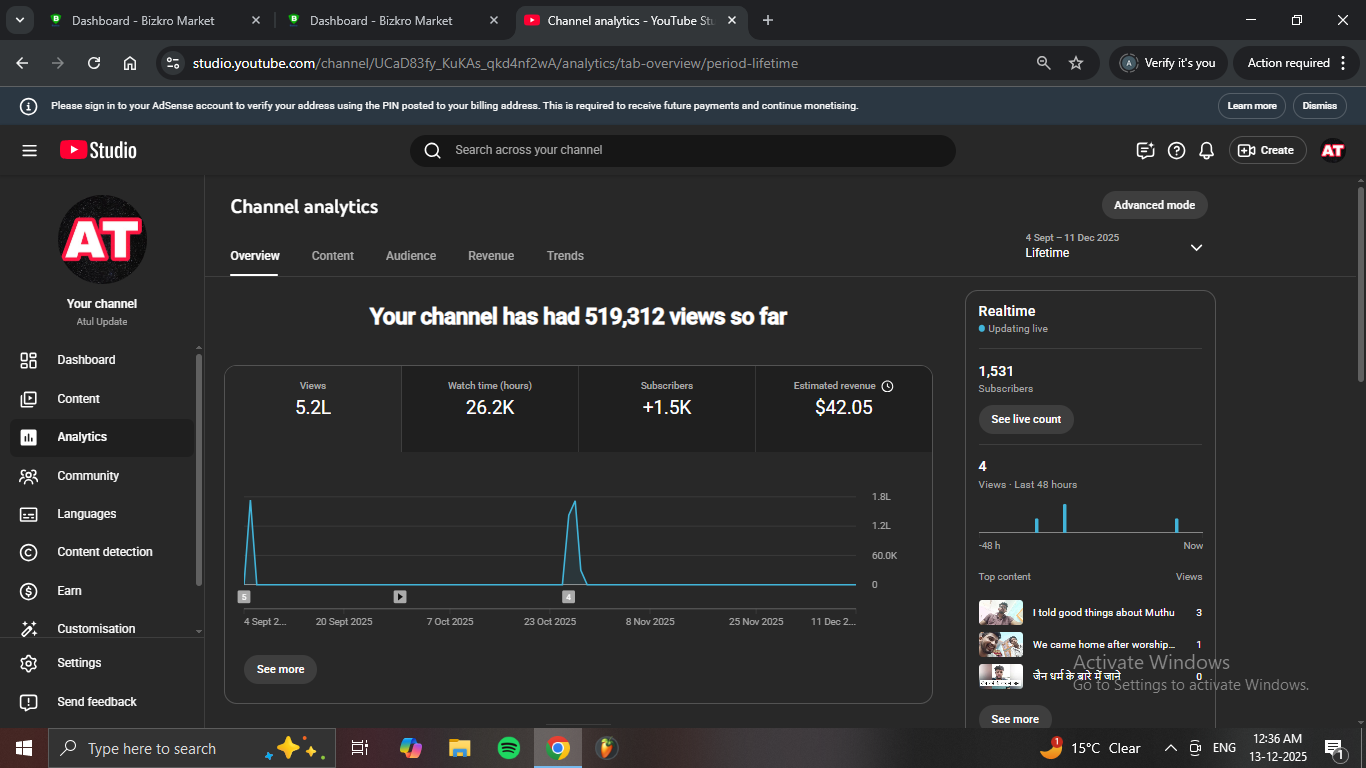The width and height of the screenshot is (1366, 768).
Task: Expand the Lifetime date range dropdown
Action: point(1196,247)
